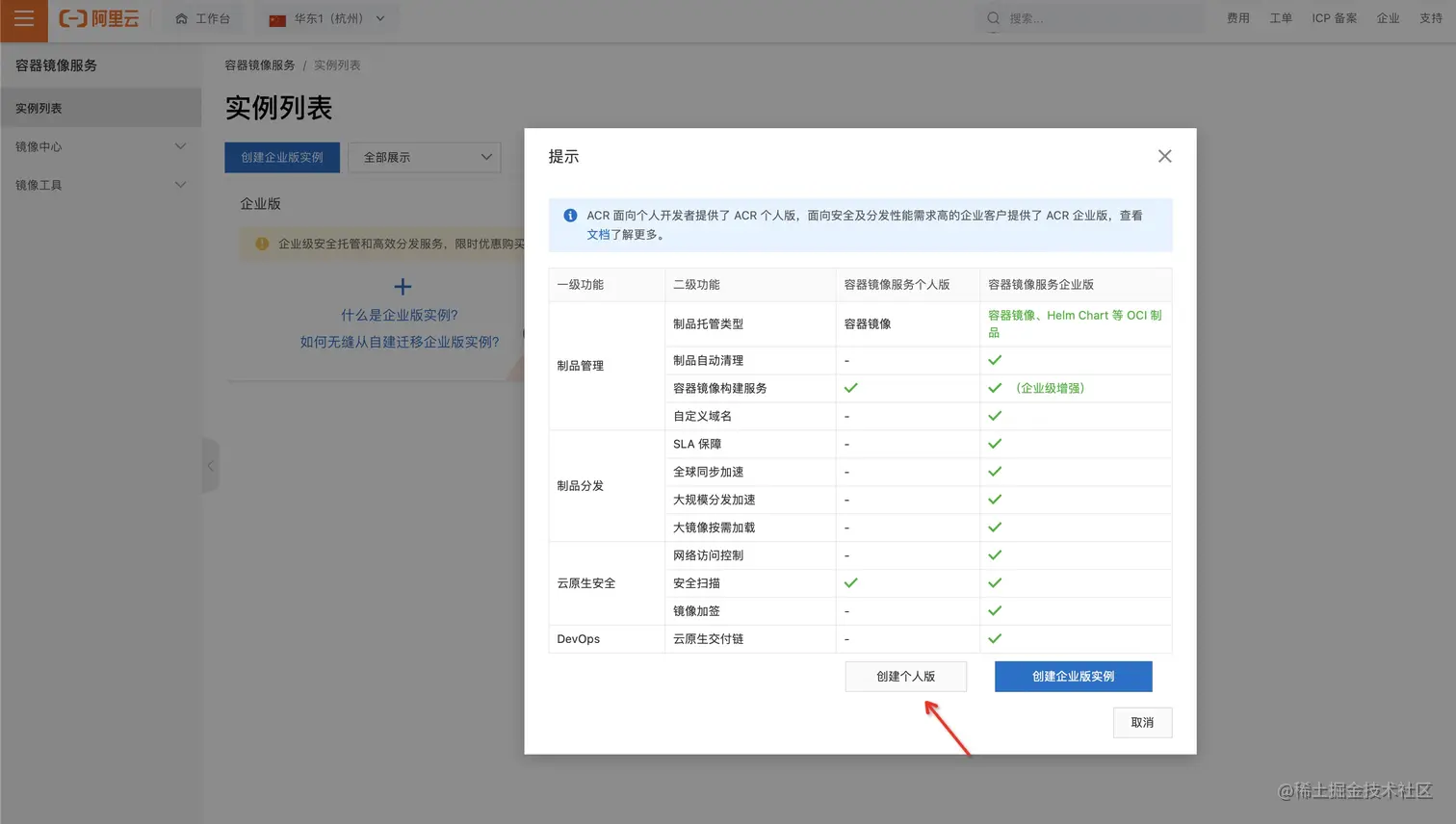Click 全球同步加速 enterprise checkmark

coord(995,472)
